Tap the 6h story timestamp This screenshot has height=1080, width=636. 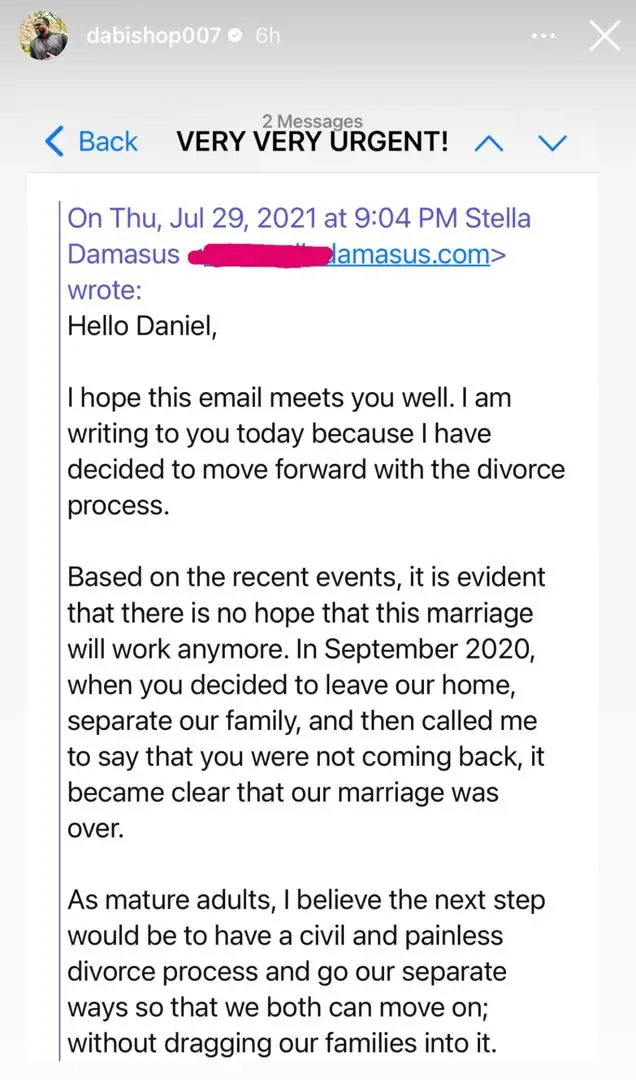(x=268, y=37)
